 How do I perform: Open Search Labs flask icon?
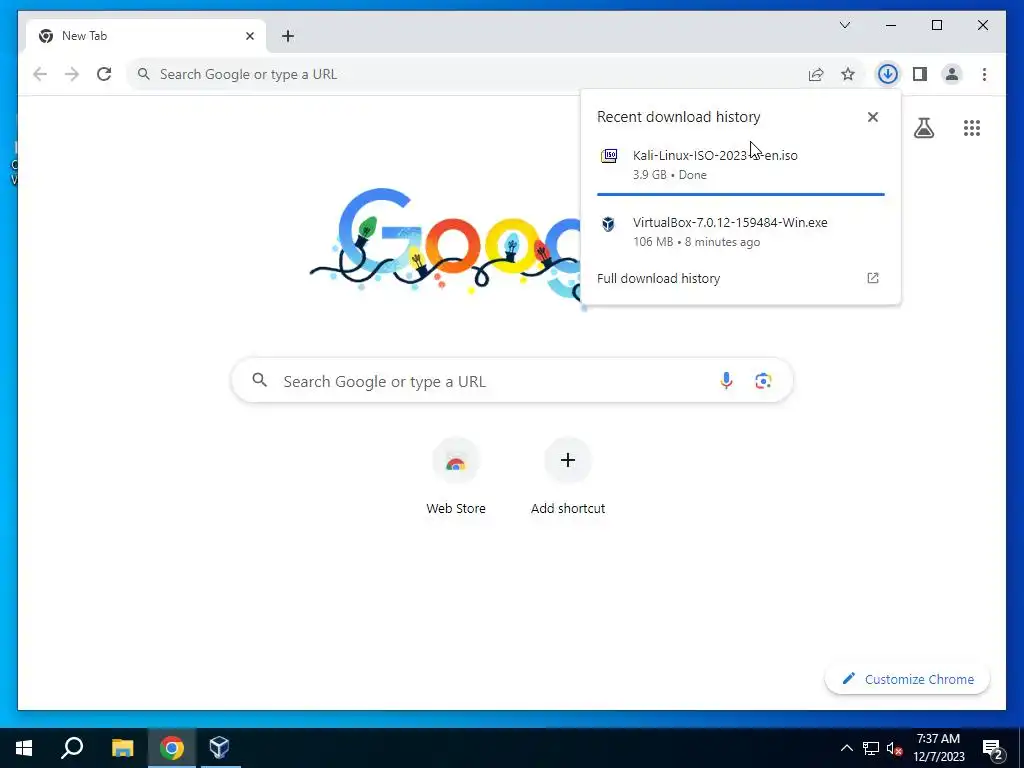point(923,128)
